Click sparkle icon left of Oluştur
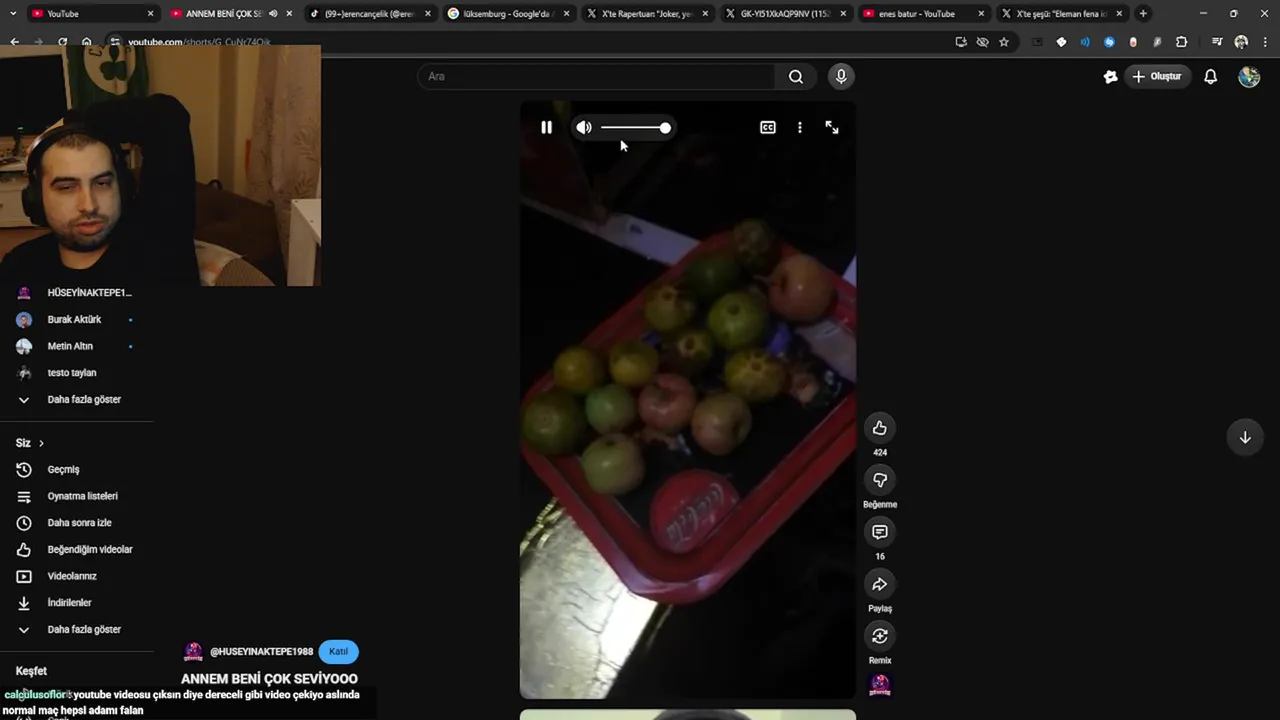1280x720 pixels. tap(1110, 76)
